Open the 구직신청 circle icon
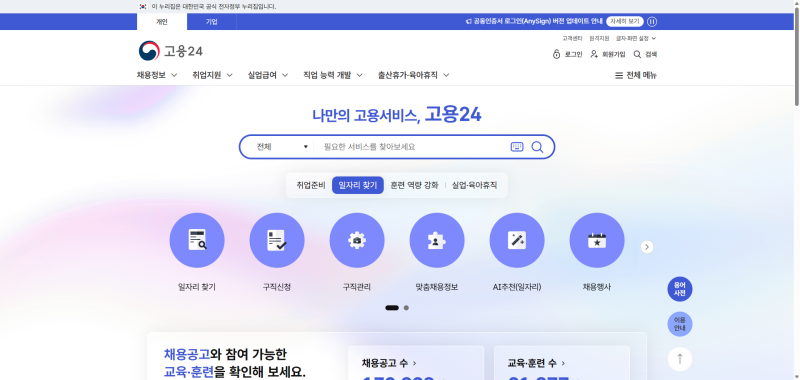This screenshot has height=380, width=800. coord(277,240)
